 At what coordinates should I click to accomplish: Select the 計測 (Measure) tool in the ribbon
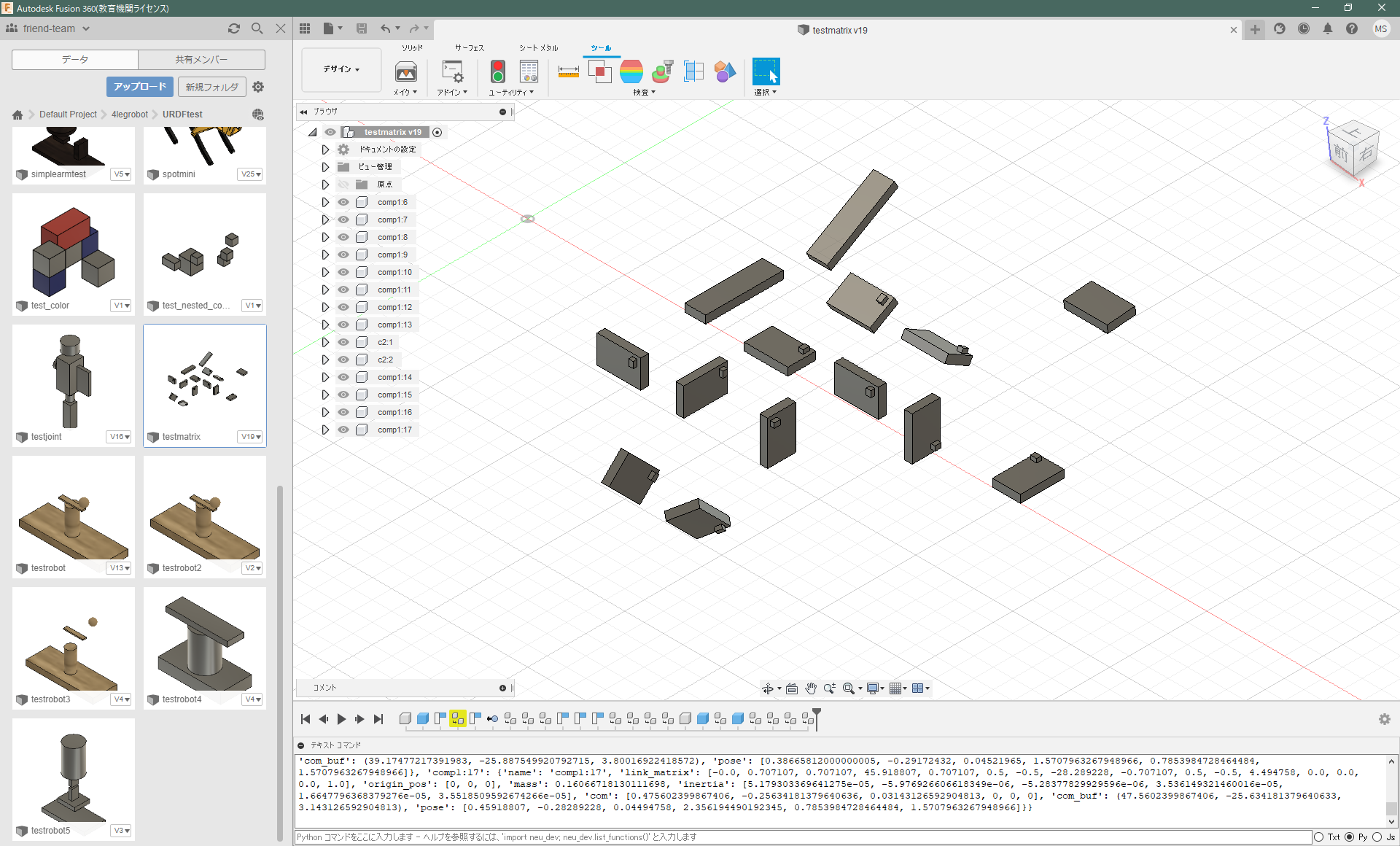click(x=568, y=71)
